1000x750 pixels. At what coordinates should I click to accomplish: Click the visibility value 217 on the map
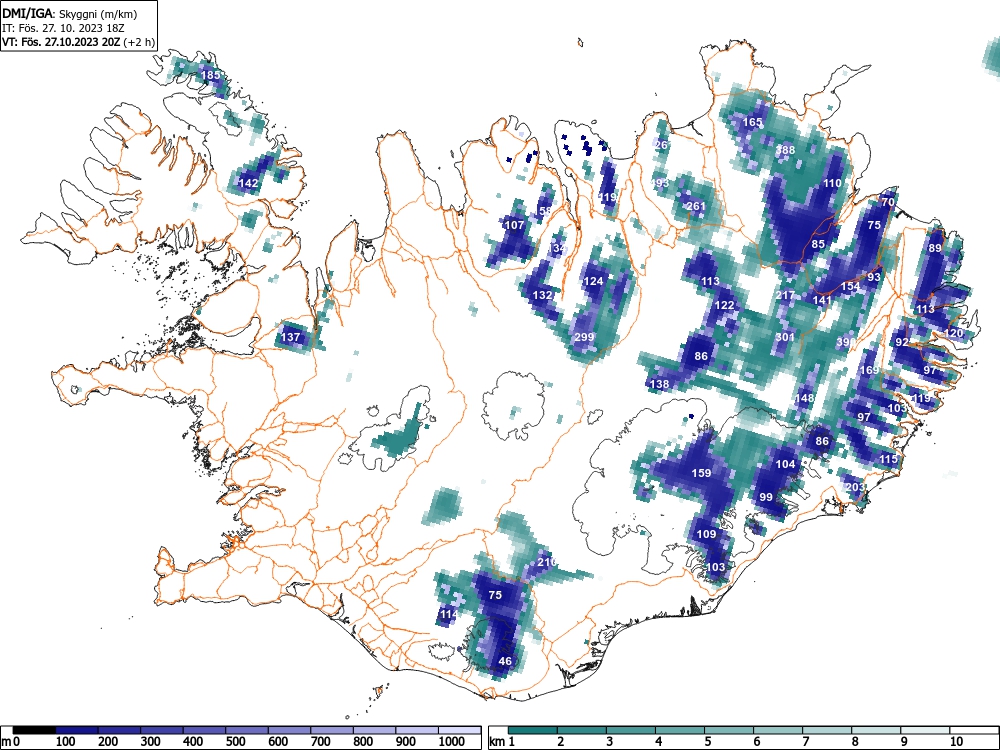[x=785, y=296]
